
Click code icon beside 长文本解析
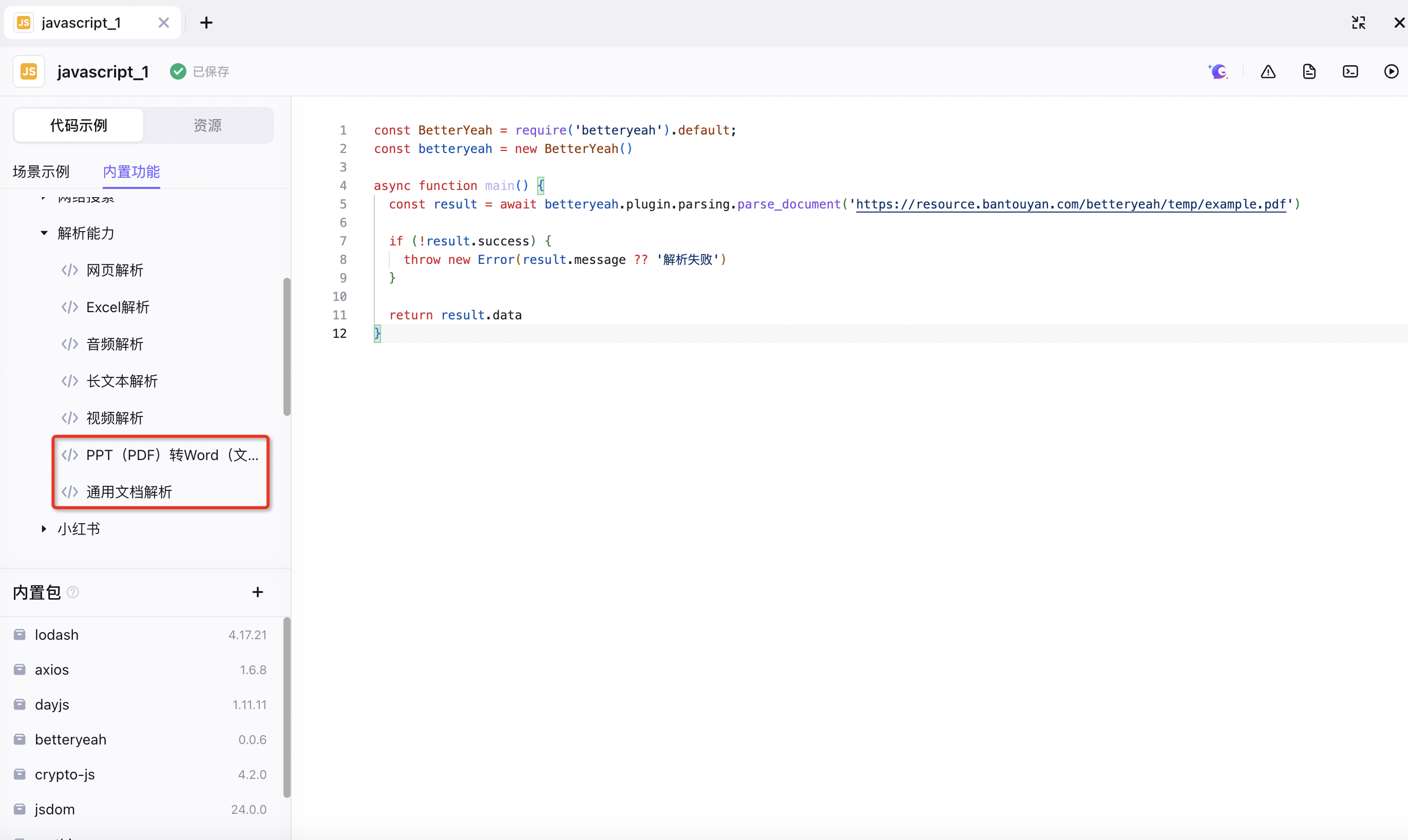pyautogui.click(x=70, y=381)
